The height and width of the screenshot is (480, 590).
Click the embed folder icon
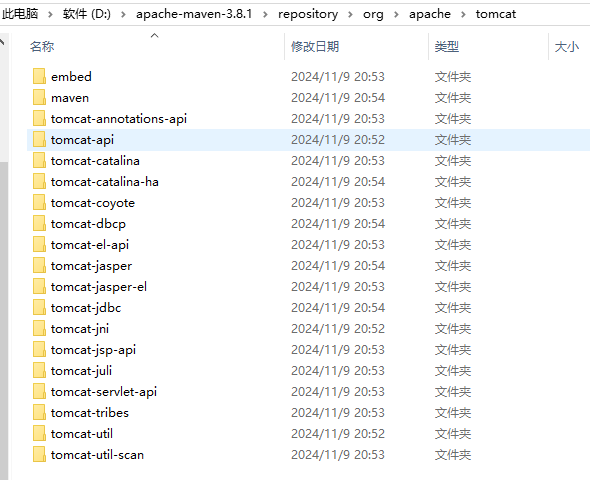tap(39, 76)
